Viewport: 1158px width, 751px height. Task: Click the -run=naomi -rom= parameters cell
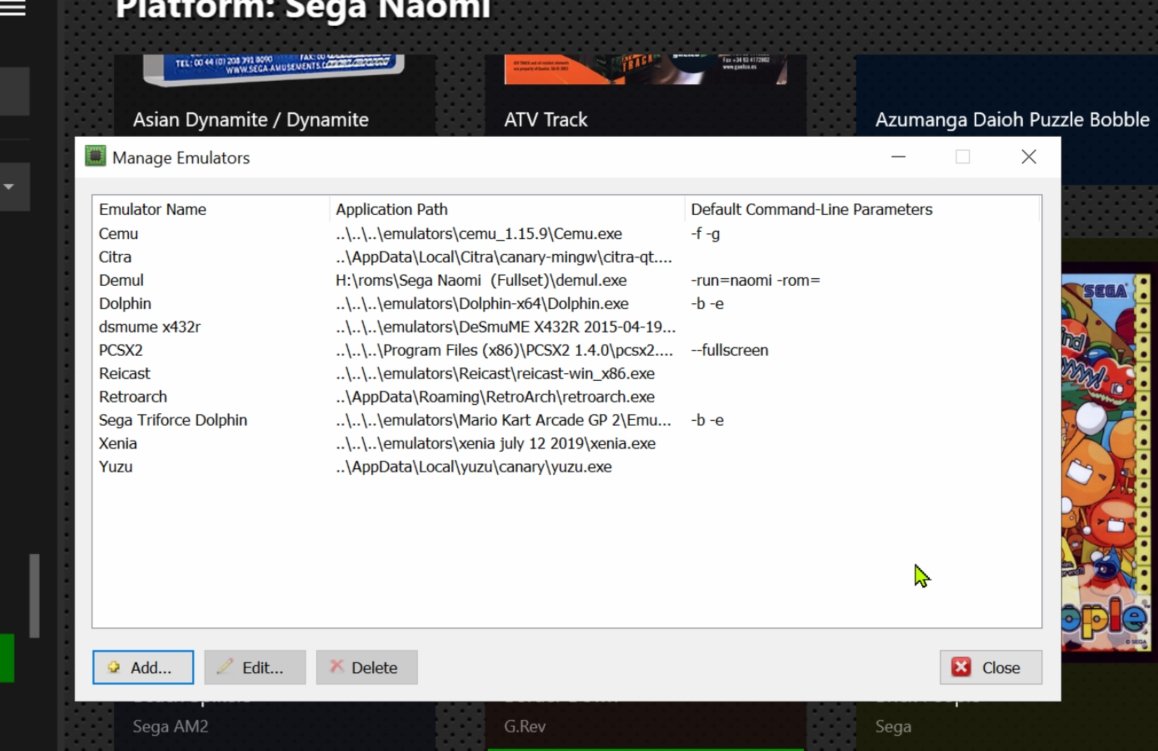756,281
